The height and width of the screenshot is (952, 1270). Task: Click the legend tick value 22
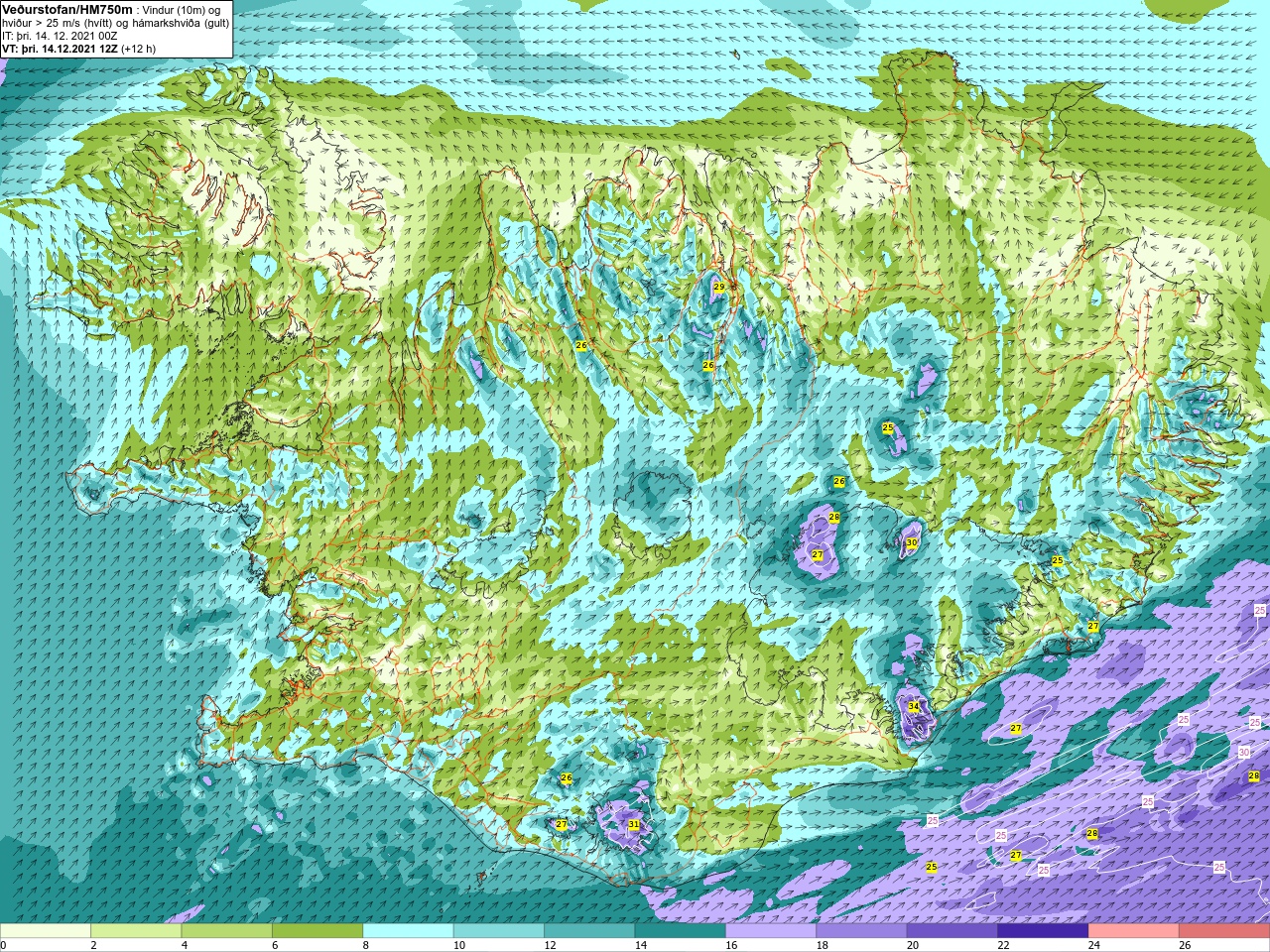(x=1003, y=945)
